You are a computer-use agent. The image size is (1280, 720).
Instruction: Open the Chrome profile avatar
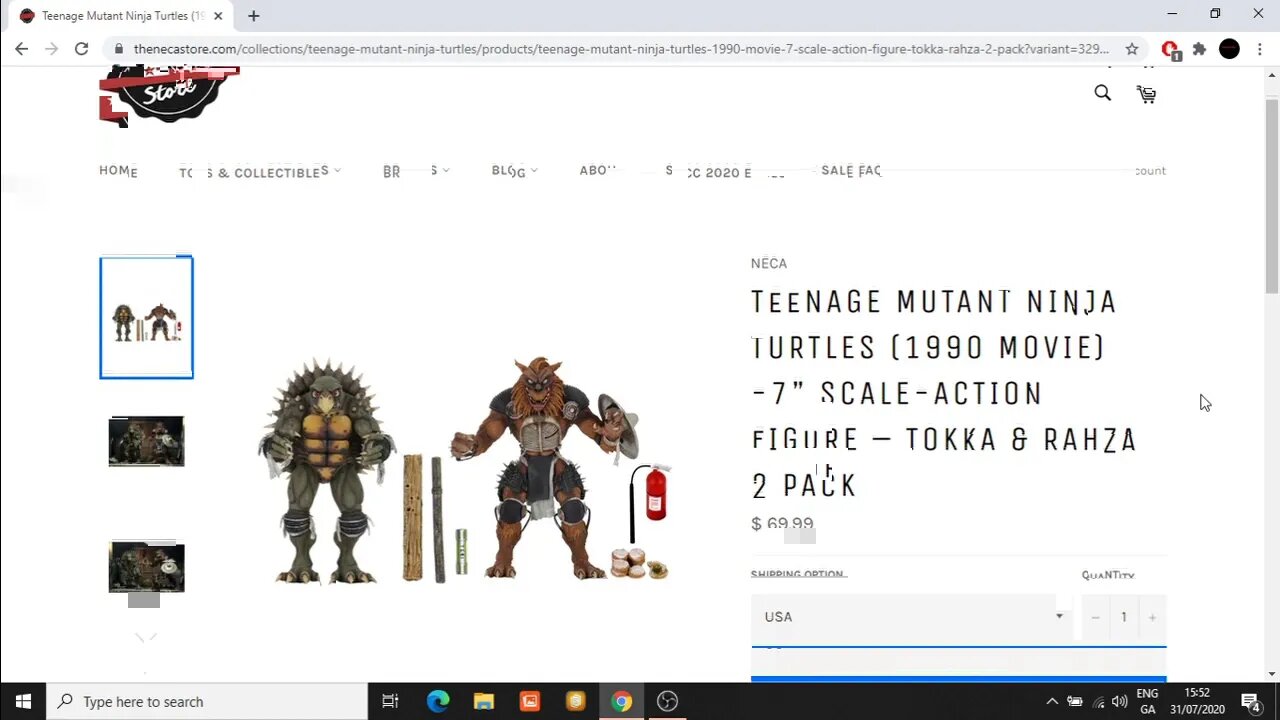click(1229, 49)
